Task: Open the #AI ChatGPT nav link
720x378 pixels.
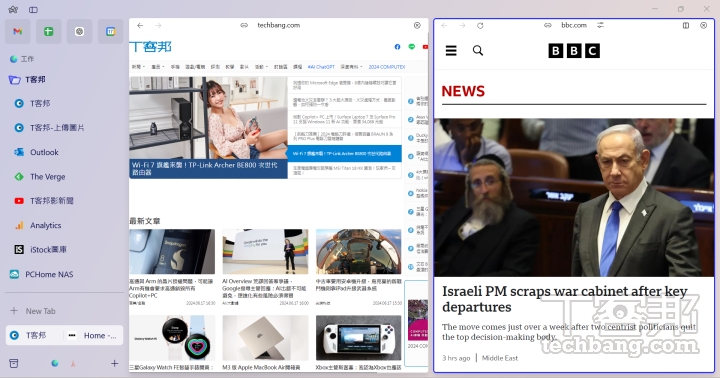Action: (x=321, y=67)
